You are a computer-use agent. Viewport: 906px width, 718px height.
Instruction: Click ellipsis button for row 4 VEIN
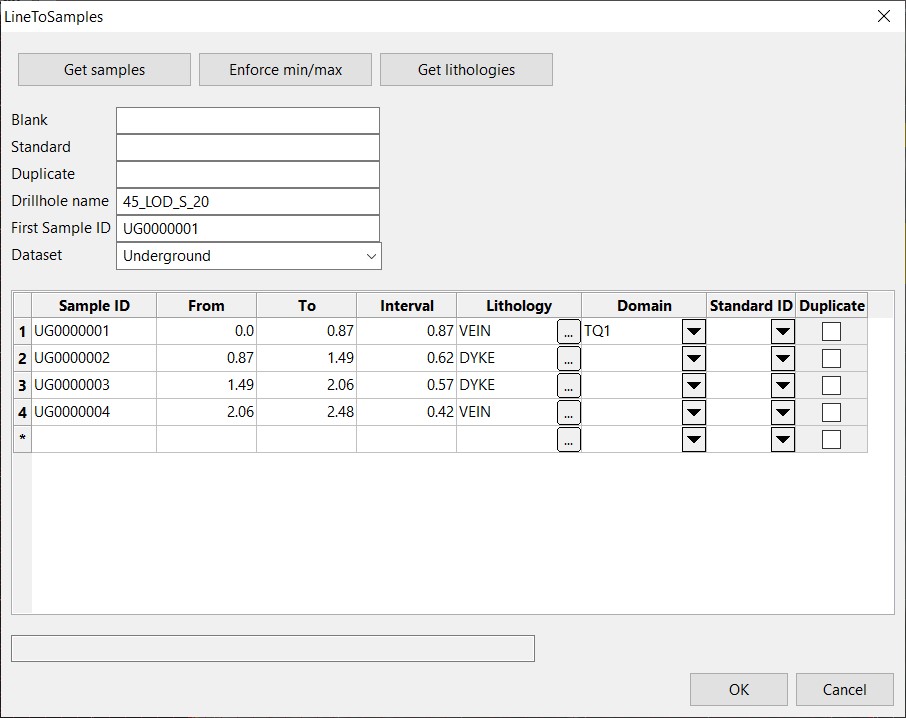click(568, 413)
